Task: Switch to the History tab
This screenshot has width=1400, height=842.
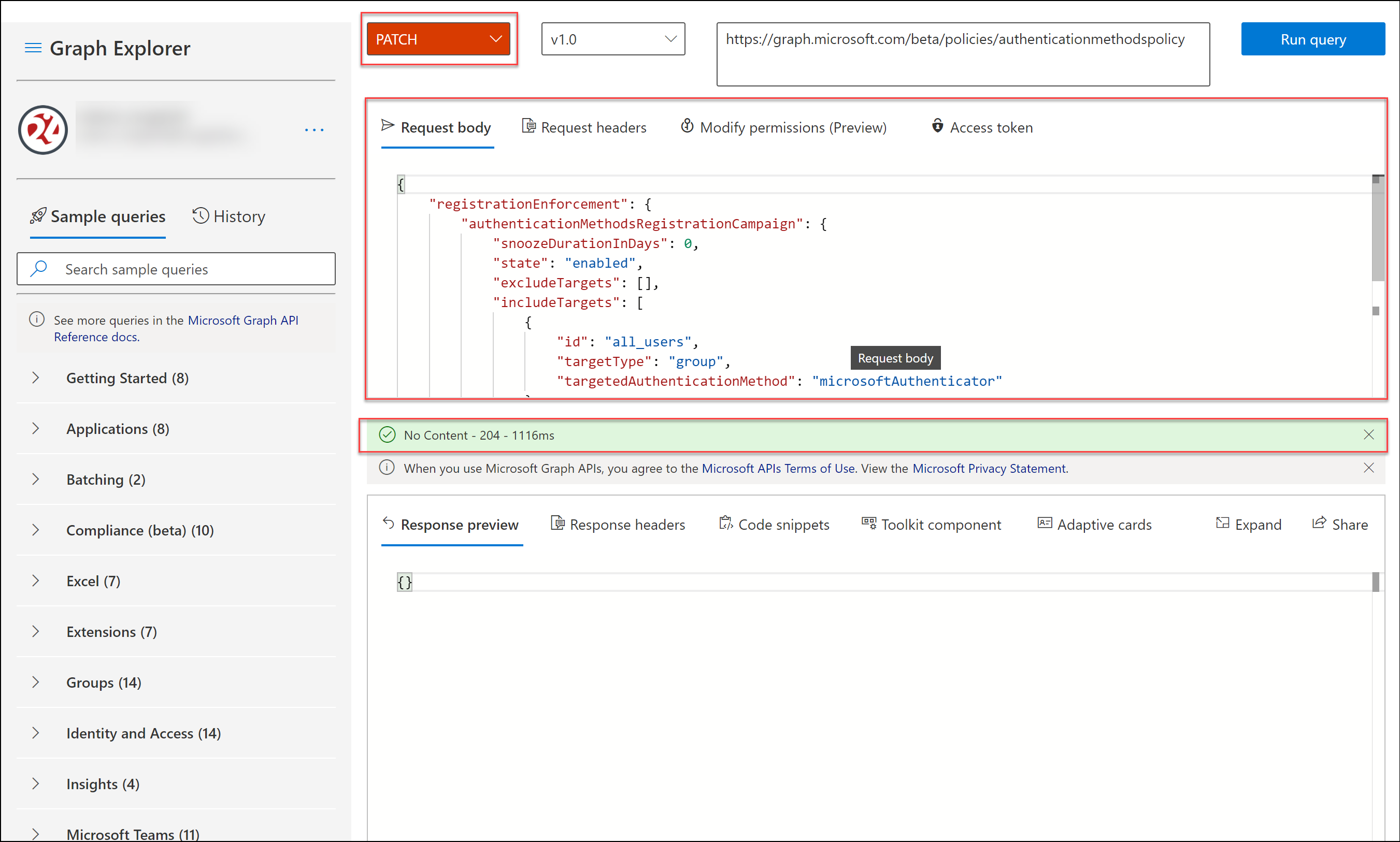Action: (x=229, y=217)
